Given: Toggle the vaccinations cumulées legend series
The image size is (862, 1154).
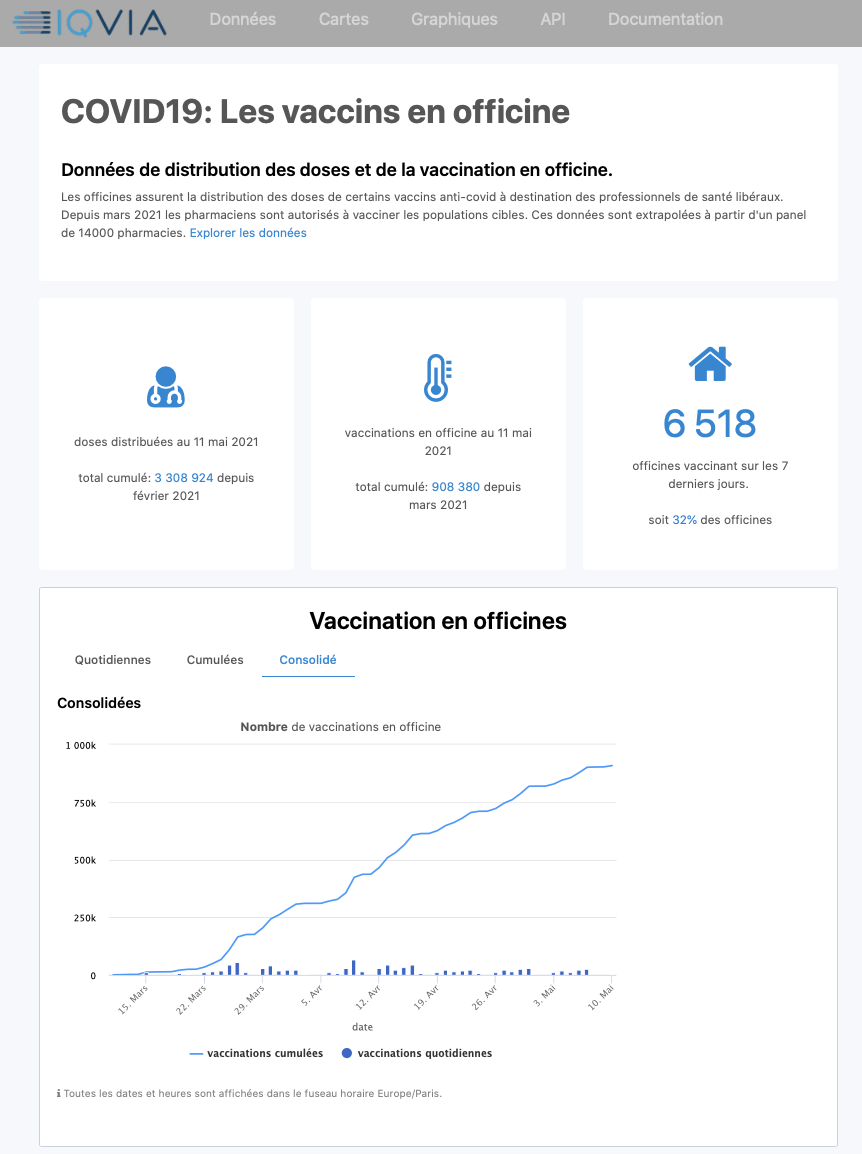Looking at the screenshot, I should coord(257,1053).
